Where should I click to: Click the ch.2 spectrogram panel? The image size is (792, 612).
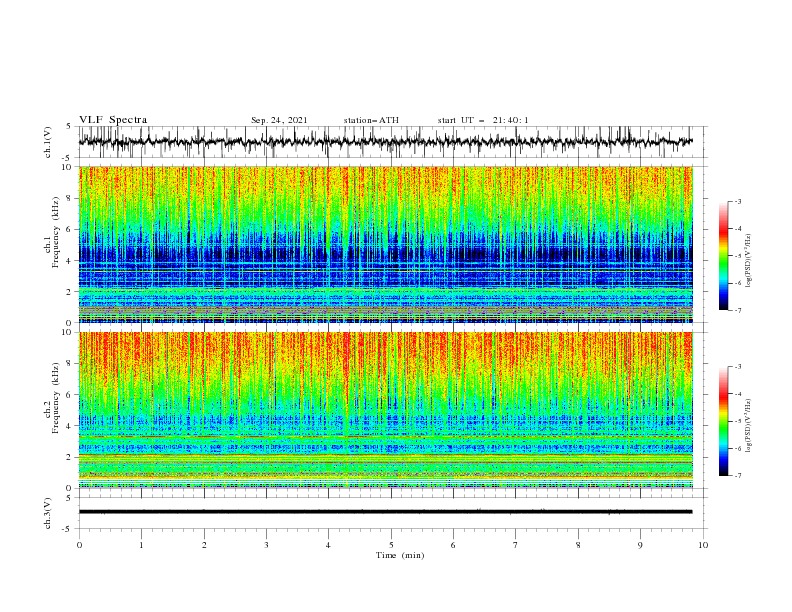click(386, 410)
